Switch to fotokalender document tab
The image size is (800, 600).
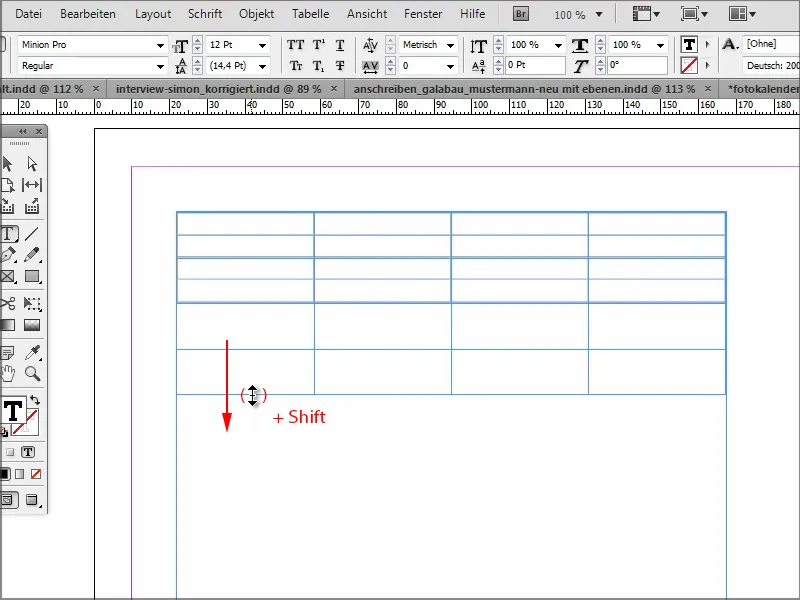[x=762, y=89]
